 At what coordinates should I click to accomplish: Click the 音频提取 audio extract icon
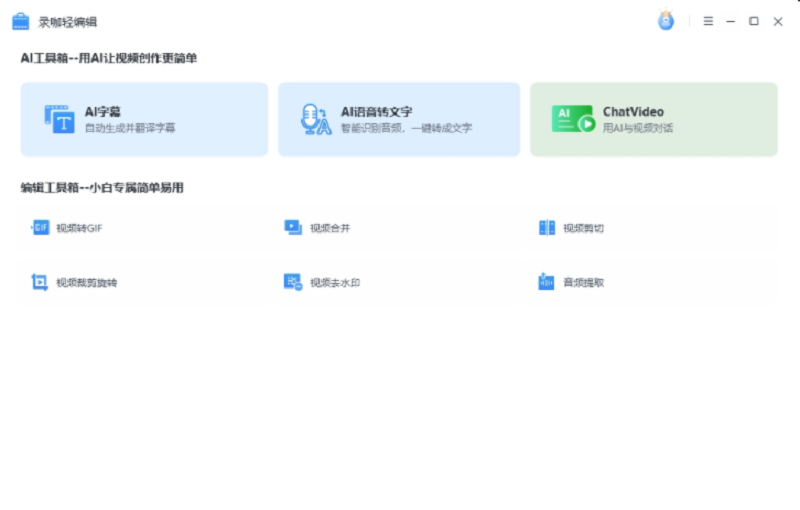tap(546, 282)
